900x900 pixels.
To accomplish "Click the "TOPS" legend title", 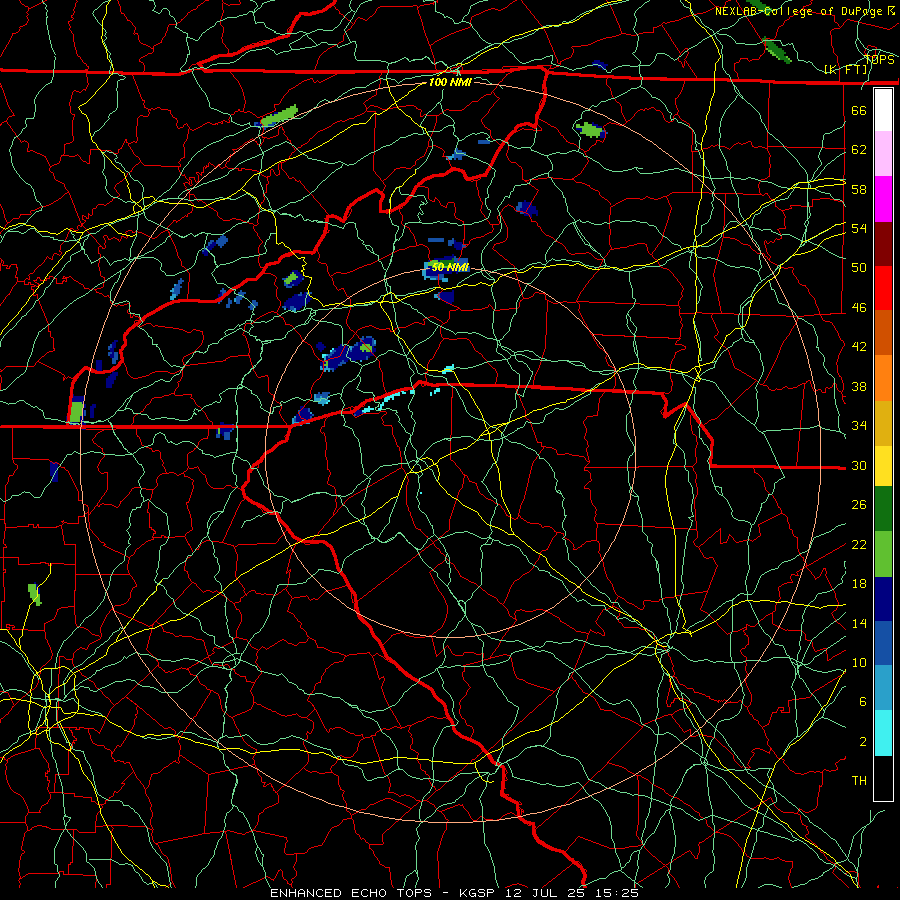I will (x=880, y=59).
